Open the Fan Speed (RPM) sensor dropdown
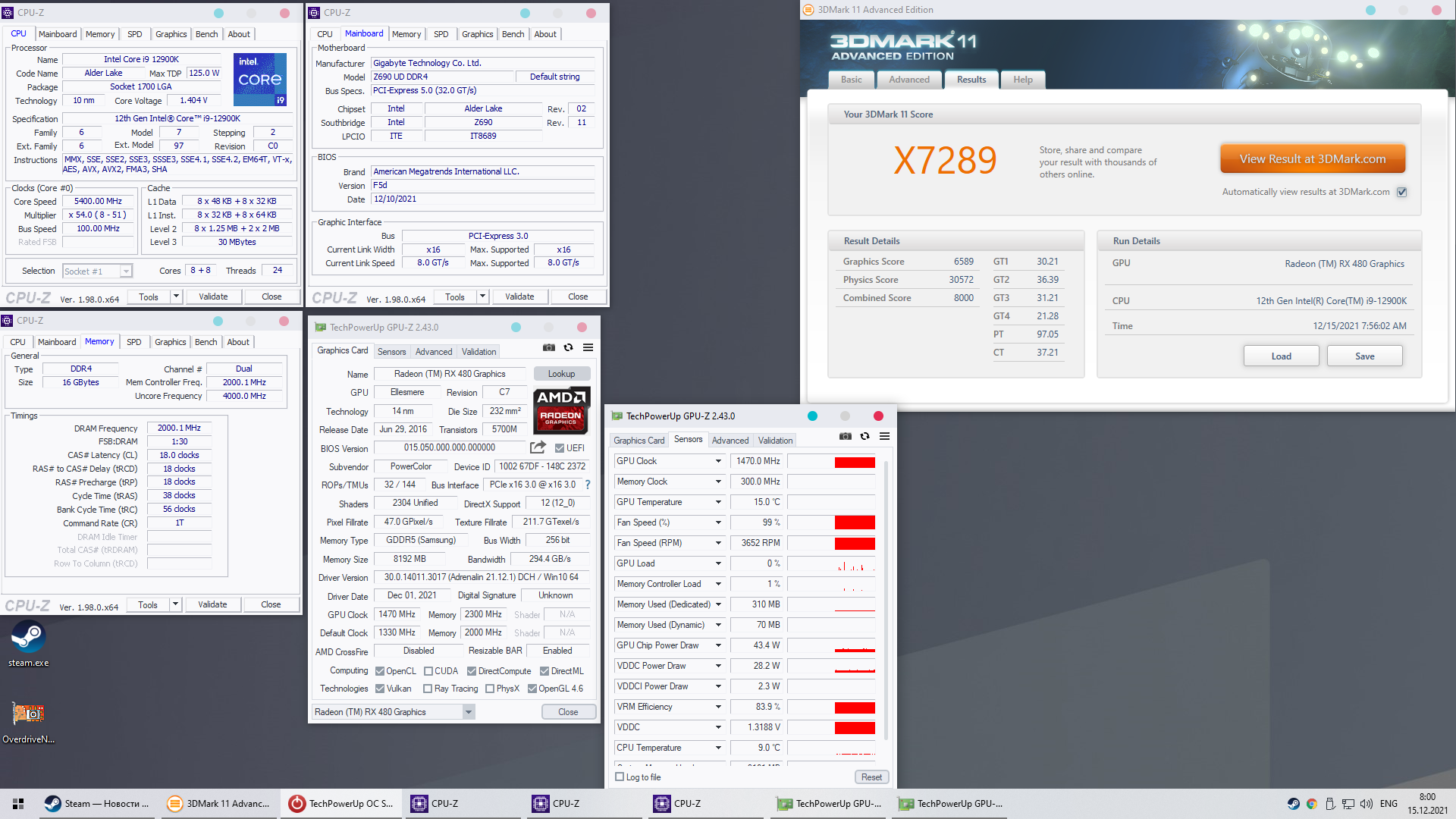This screenshot has width=1456, height=819. click(718, 543)
